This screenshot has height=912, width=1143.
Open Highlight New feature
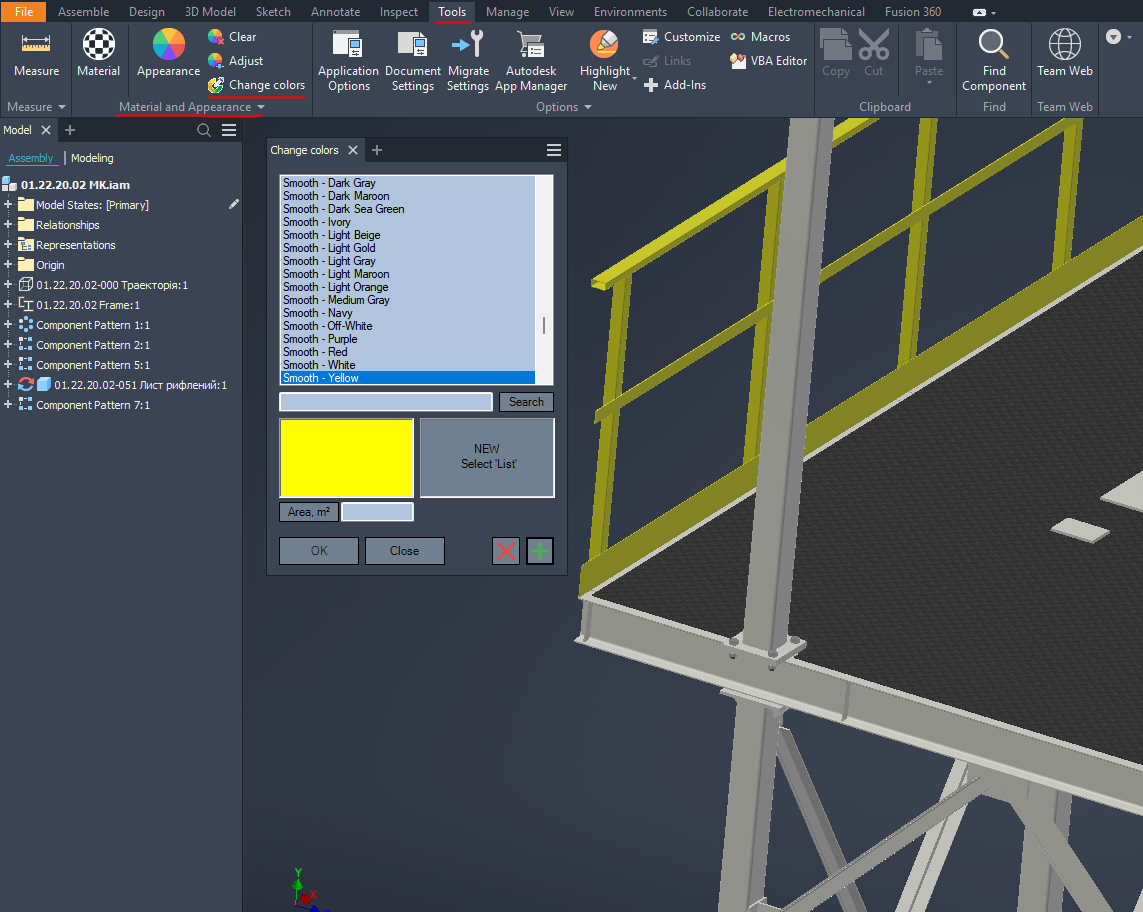[604, 61]
